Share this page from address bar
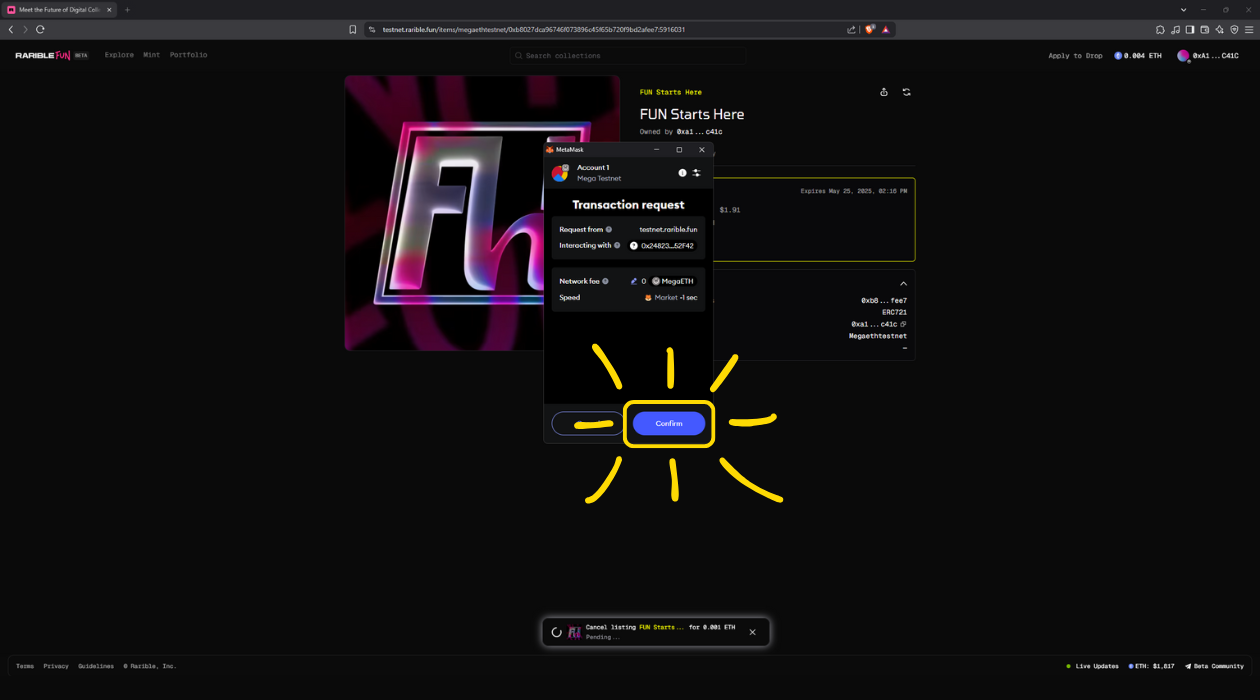Image resolution: width=1260 pixels, height=700 pixels. point(851,29)
